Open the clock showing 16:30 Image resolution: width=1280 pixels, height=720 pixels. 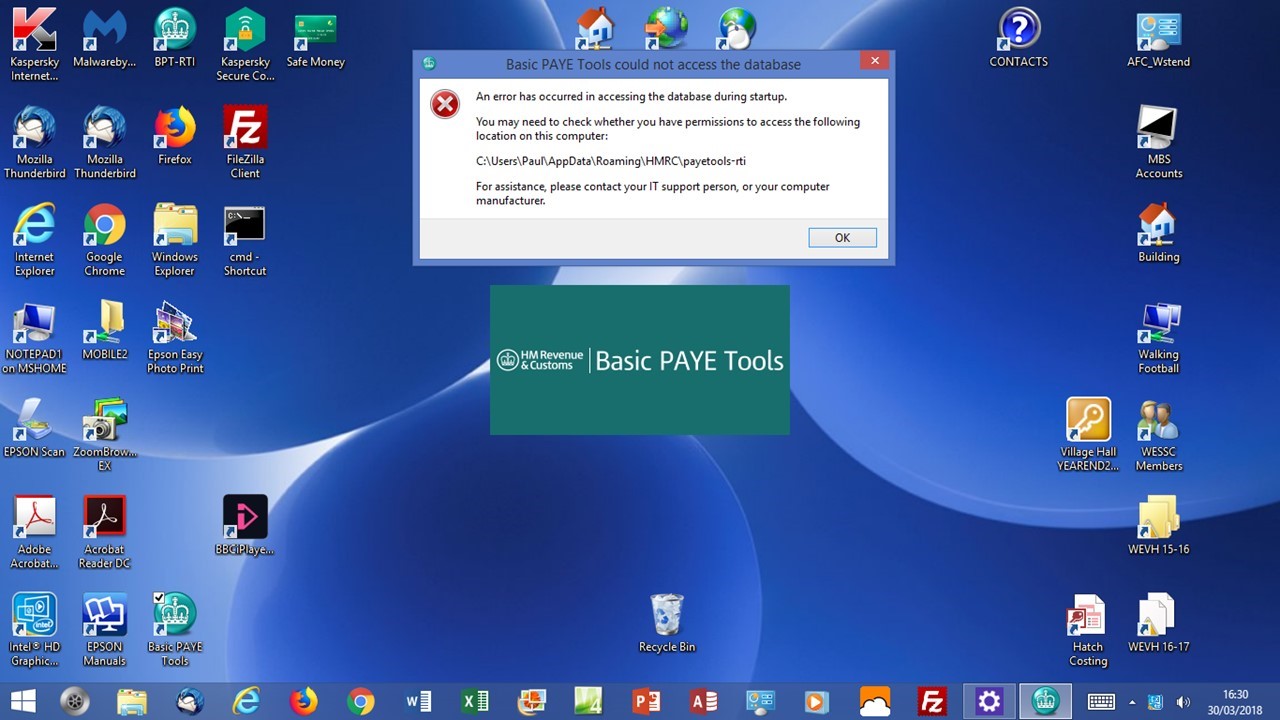click(x=1236, y=702)
